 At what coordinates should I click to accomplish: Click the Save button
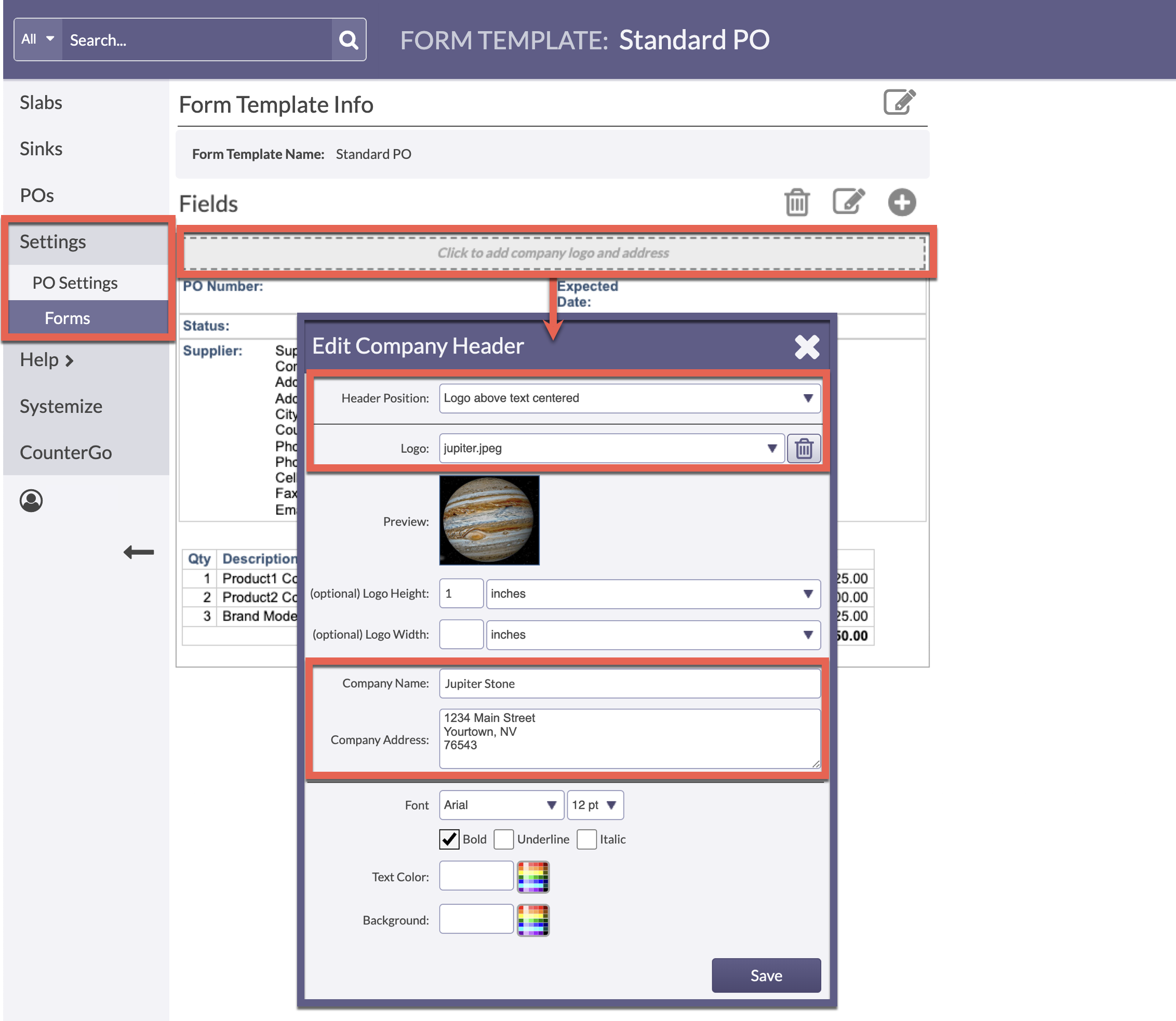[766, 975]
